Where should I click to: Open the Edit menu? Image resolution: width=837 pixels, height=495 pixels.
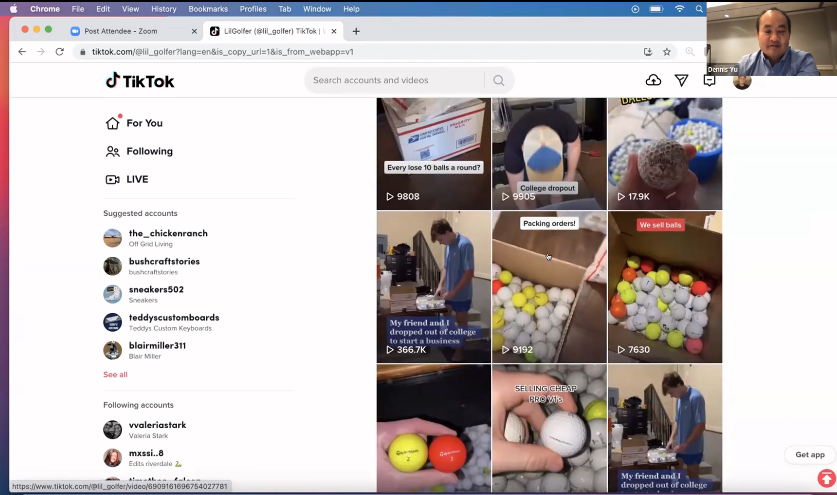click(103, 9)
